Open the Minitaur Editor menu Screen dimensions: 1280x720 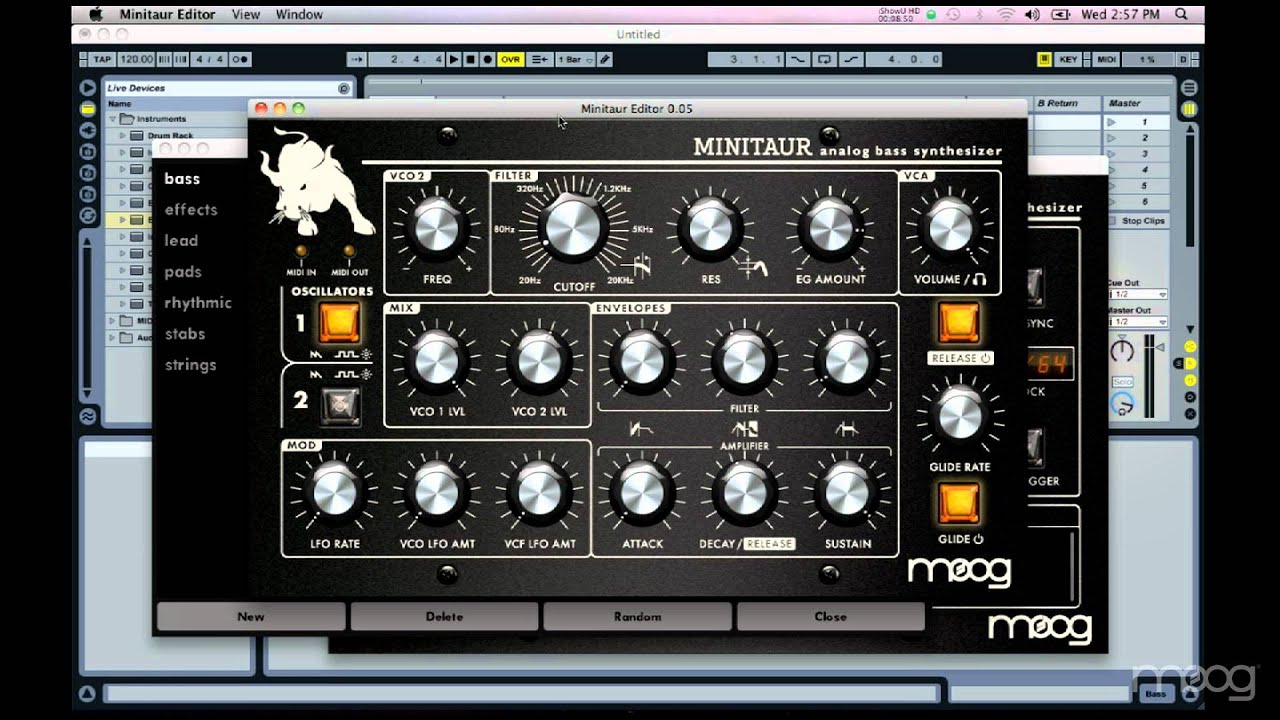point(166,14)
